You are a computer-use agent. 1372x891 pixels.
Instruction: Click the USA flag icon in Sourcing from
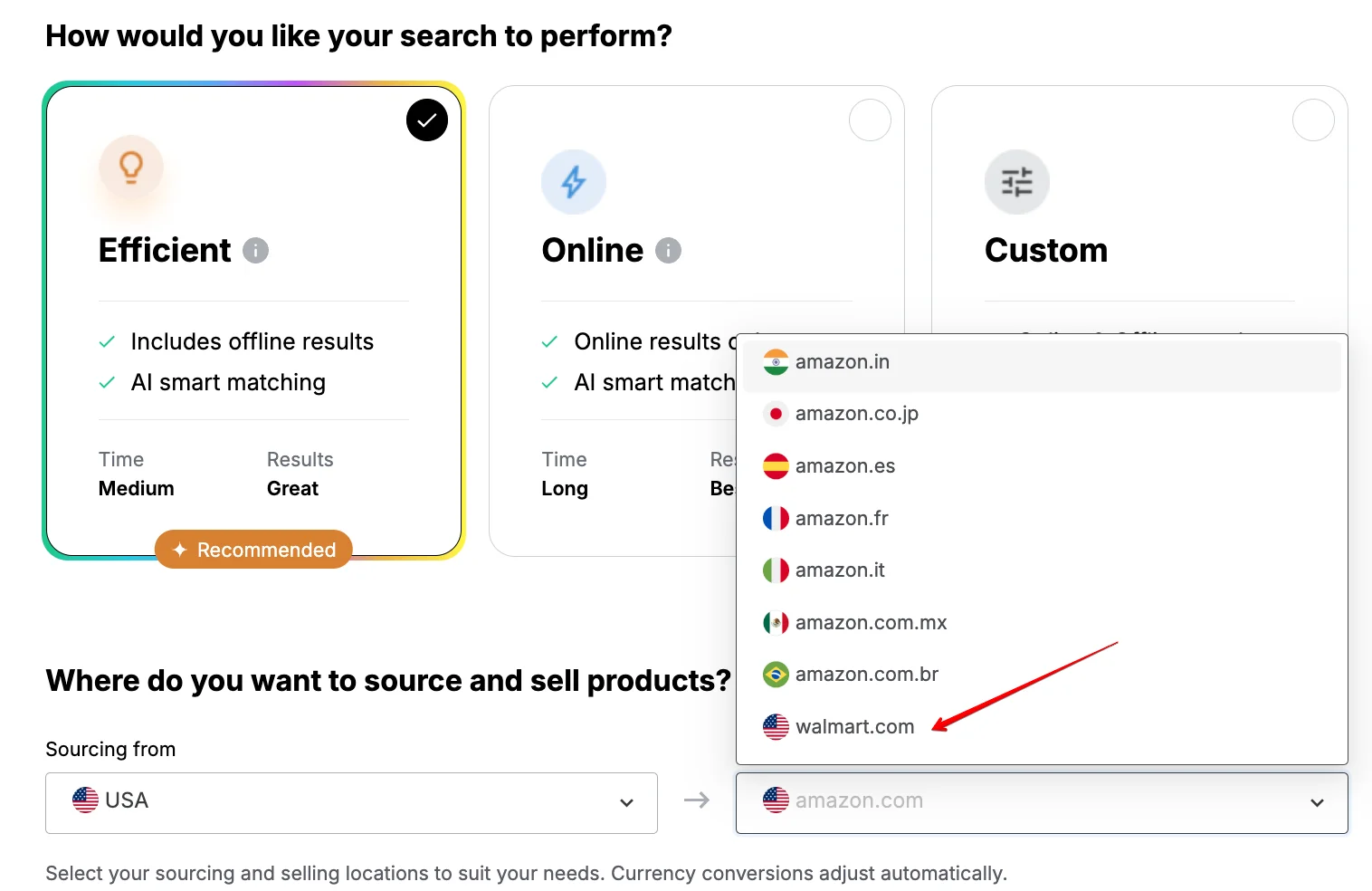coord(85,800)
